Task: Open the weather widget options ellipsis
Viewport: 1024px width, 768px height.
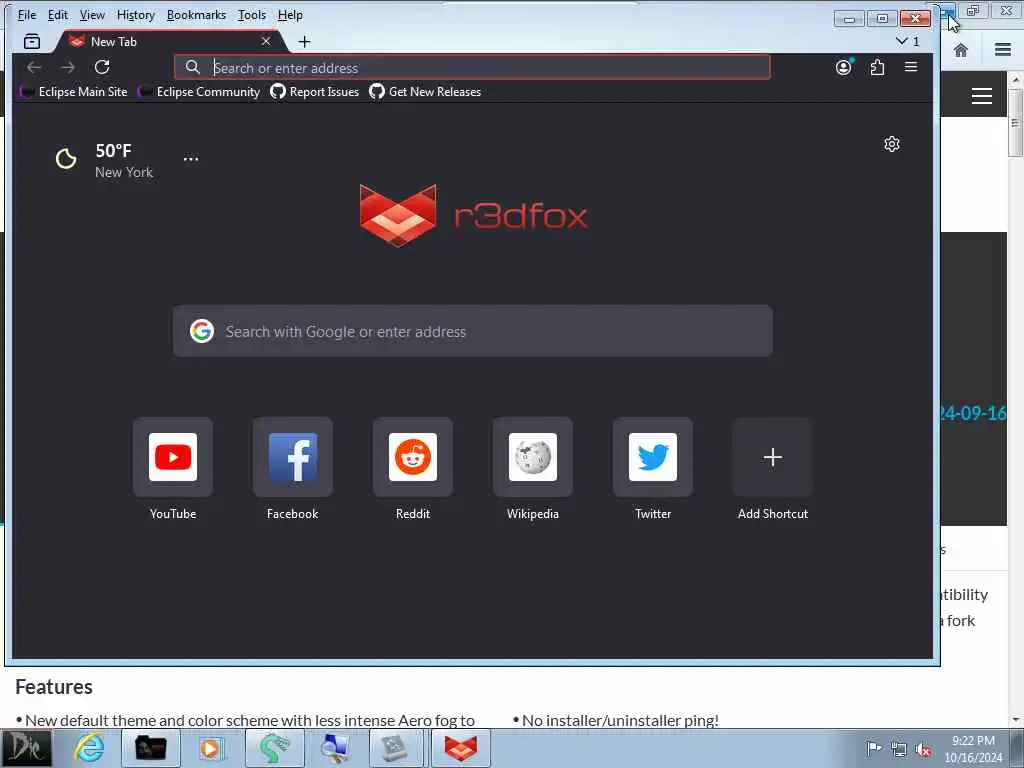Action: [x=191, y=159]
